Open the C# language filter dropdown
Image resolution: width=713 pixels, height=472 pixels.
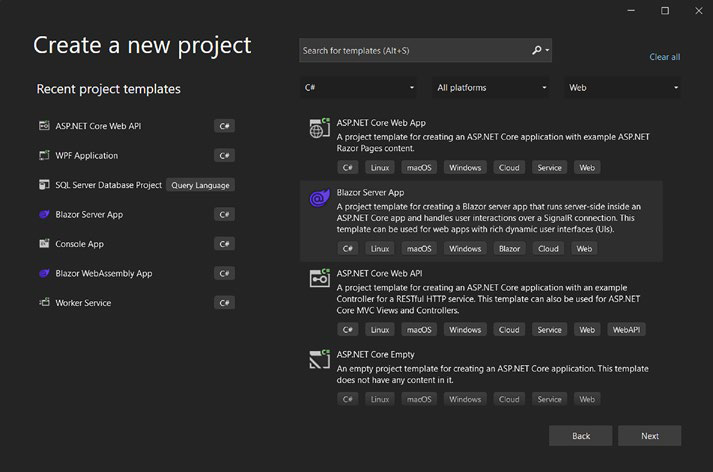(359, 87)
